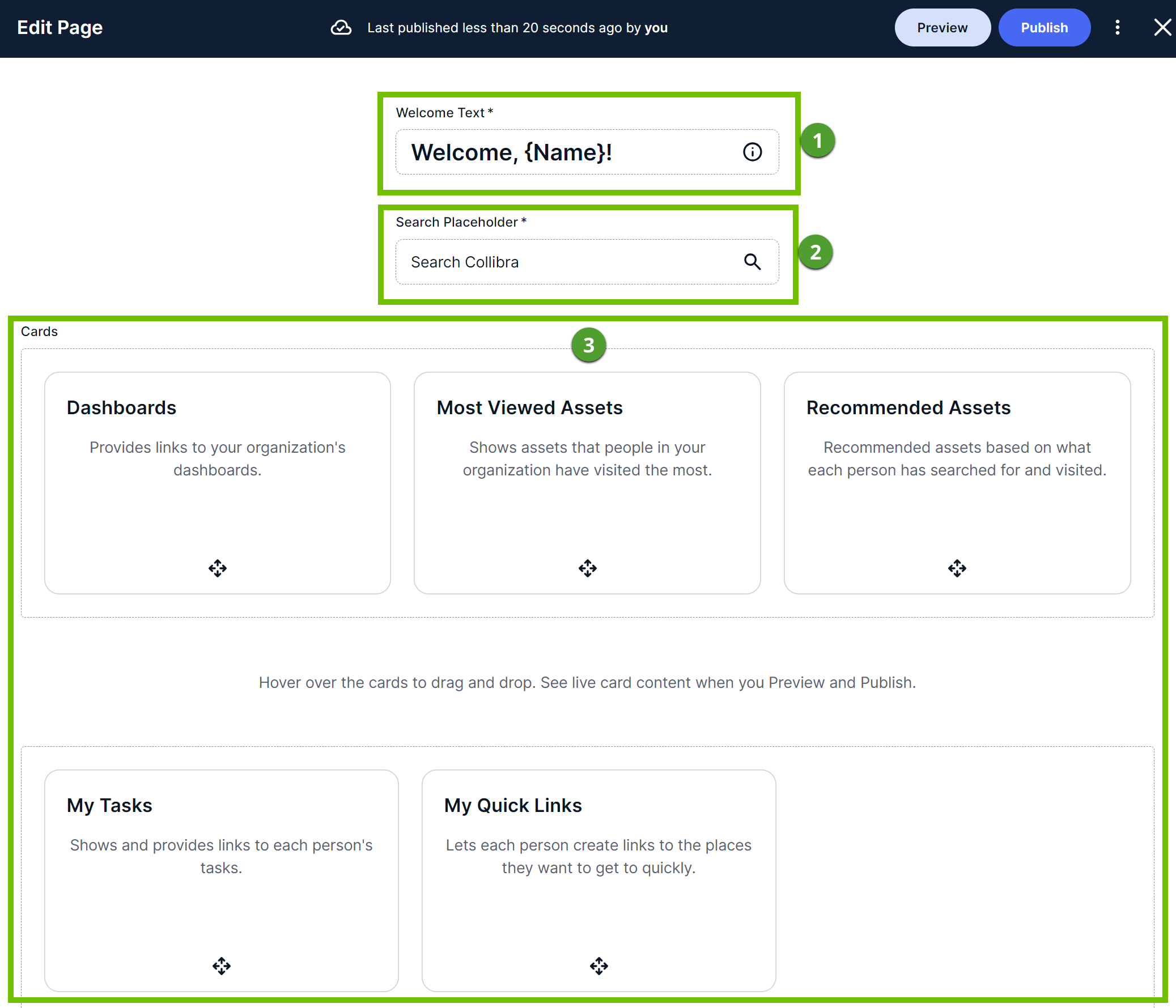Click the Search Collibra placeholder input
Viewport: 1176px width, 1008px height.
pyautogui.click(x=567, y=262)
